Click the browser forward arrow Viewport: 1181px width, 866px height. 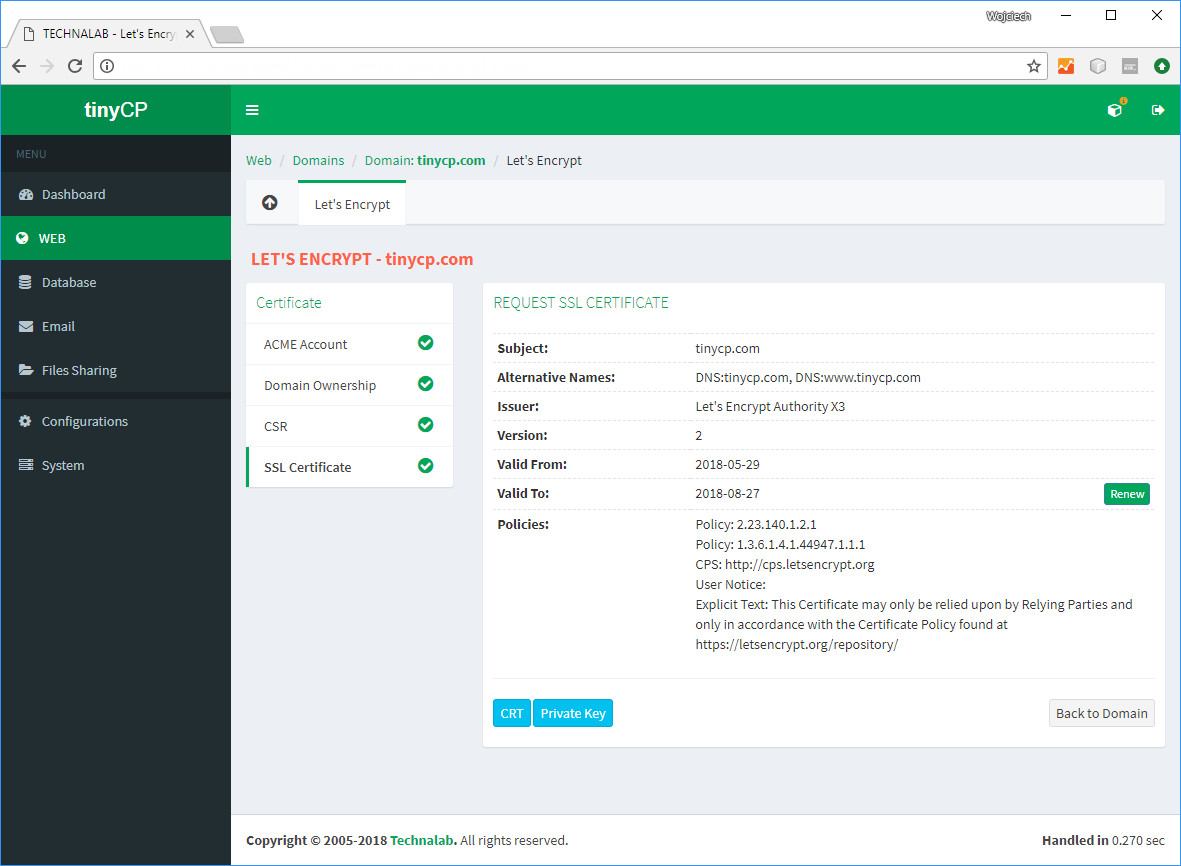(x=47, y=66)
